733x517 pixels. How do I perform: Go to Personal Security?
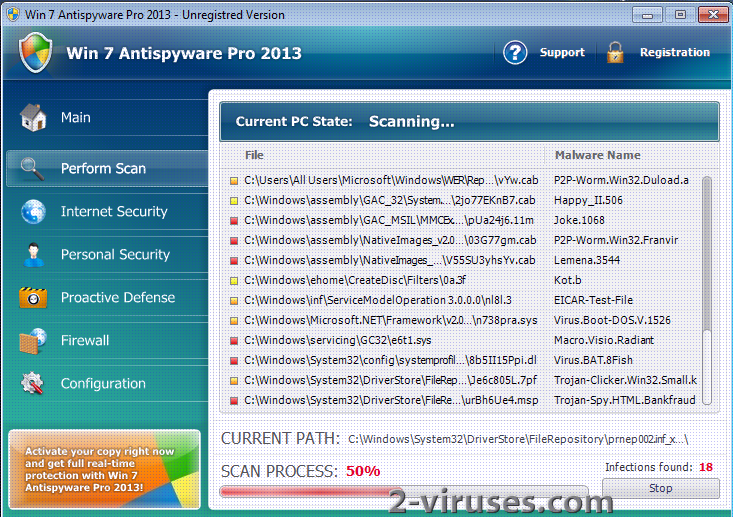pos(107,254)
